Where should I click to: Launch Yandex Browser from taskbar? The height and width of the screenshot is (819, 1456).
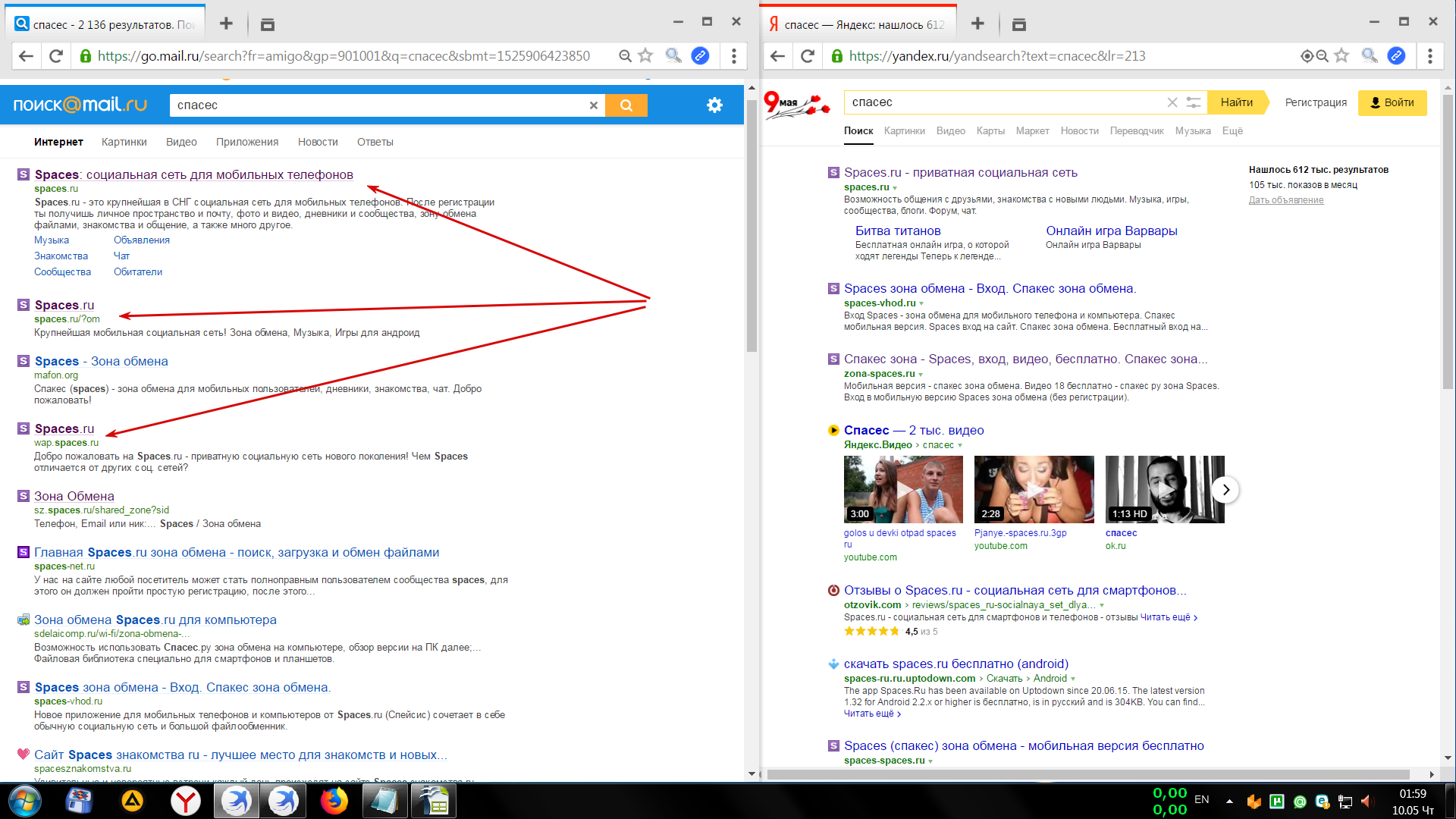coord(185,801)
